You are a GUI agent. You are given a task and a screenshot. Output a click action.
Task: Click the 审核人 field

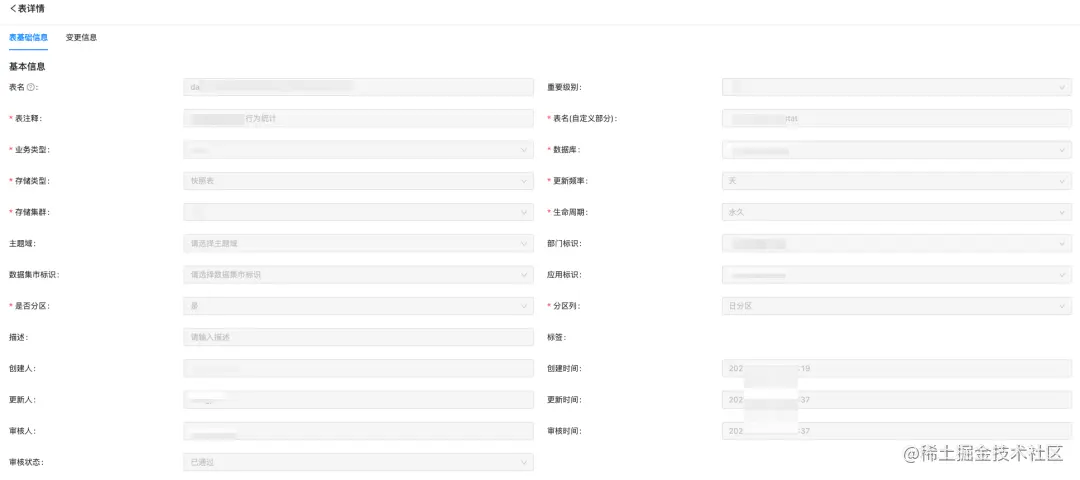(x=358, y=431)
